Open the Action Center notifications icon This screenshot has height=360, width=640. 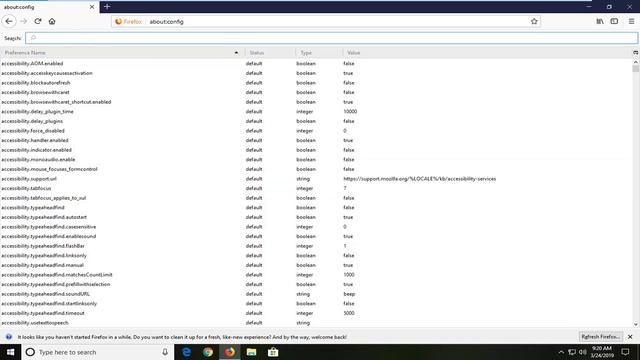tap(625, 352)
